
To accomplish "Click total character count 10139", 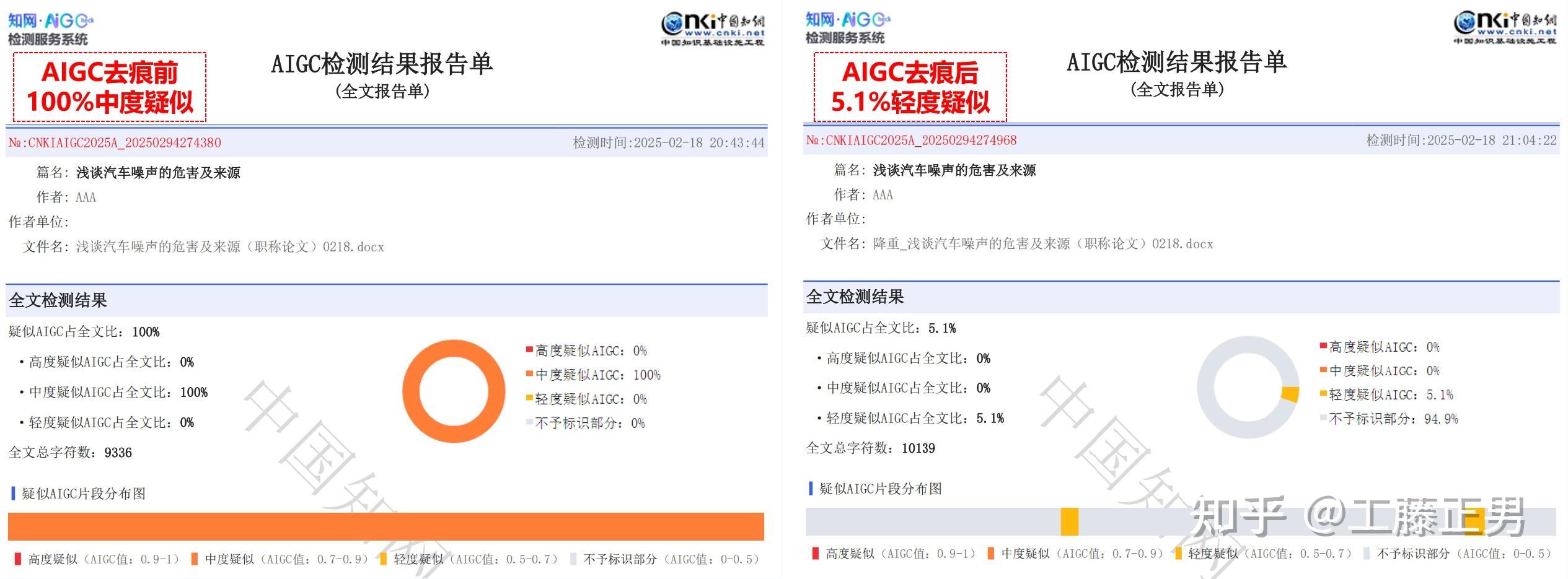I will (918, 448).
